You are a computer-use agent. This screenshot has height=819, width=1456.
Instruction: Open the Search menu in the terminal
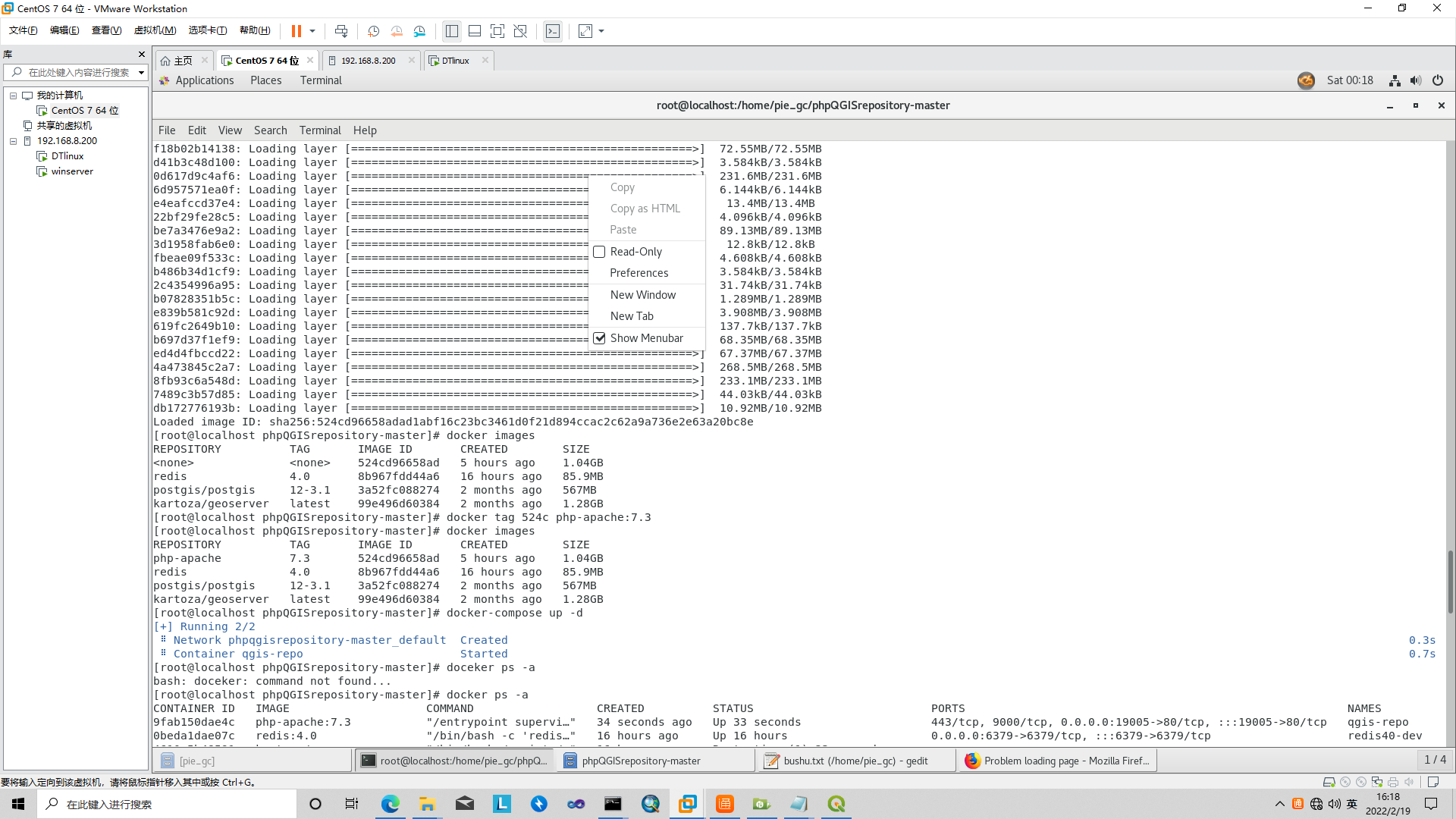click(270, 130)
